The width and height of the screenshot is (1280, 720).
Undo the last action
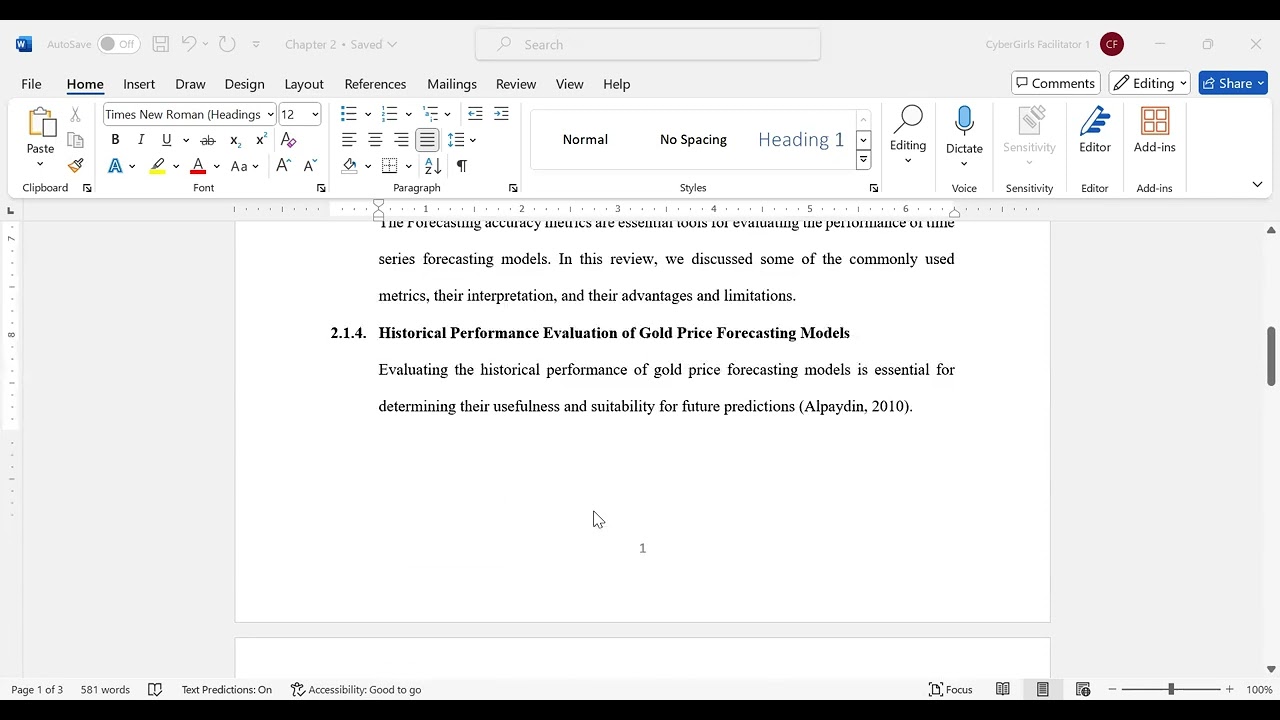188,44
